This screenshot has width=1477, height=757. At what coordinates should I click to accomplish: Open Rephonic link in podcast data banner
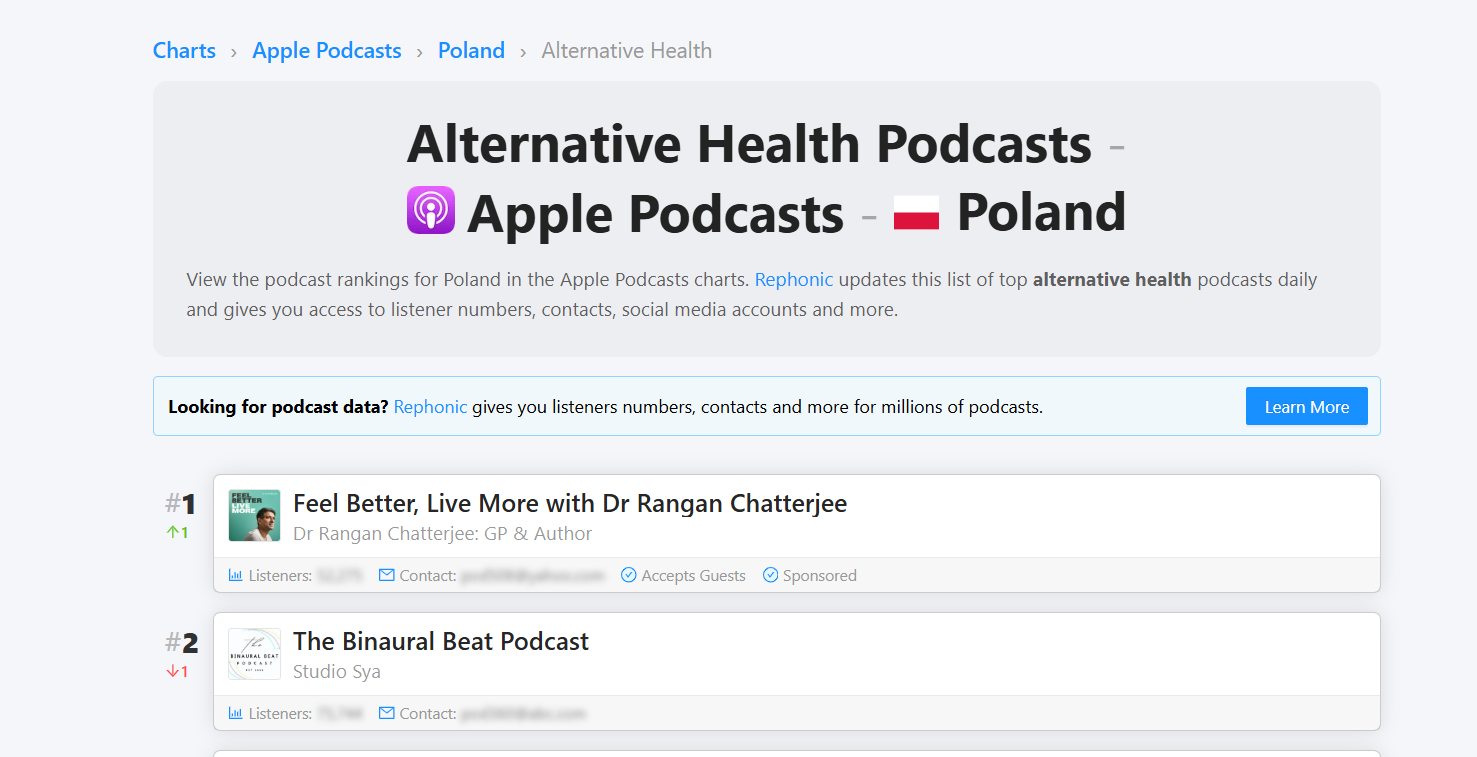[430, 407]
